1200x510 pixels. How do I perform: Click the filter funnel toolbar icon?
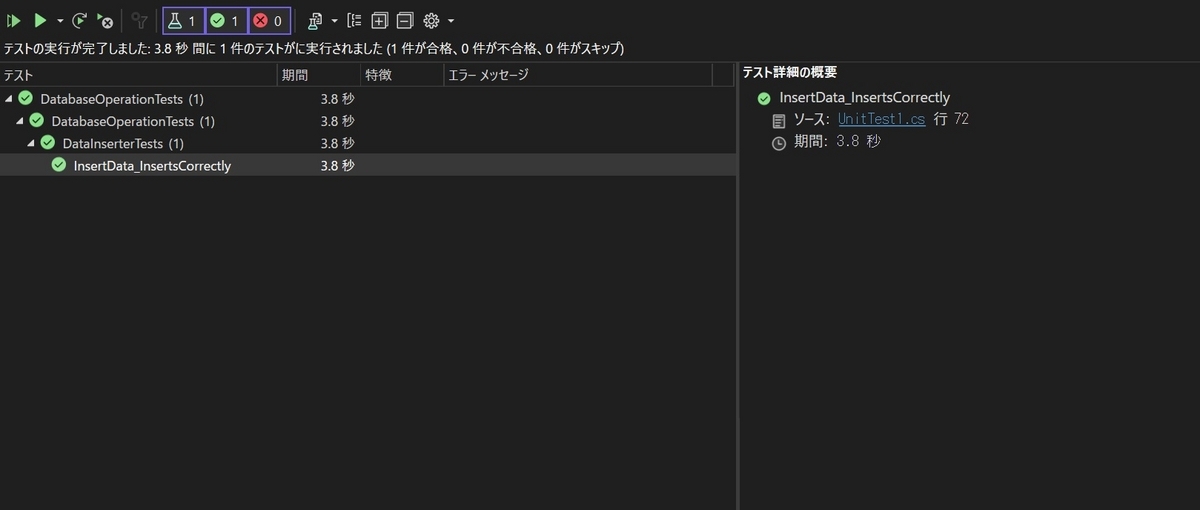(139, 20)
